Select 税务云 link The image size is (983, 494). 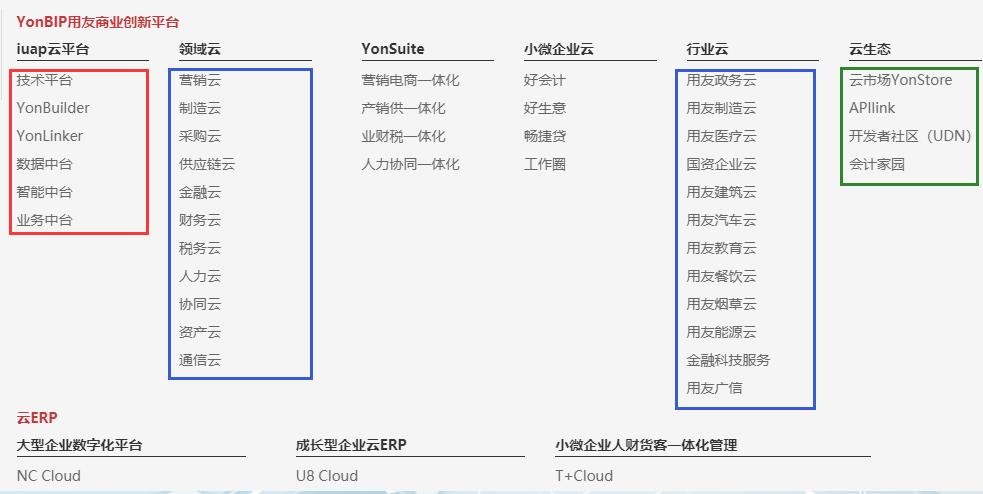(200, 248)
